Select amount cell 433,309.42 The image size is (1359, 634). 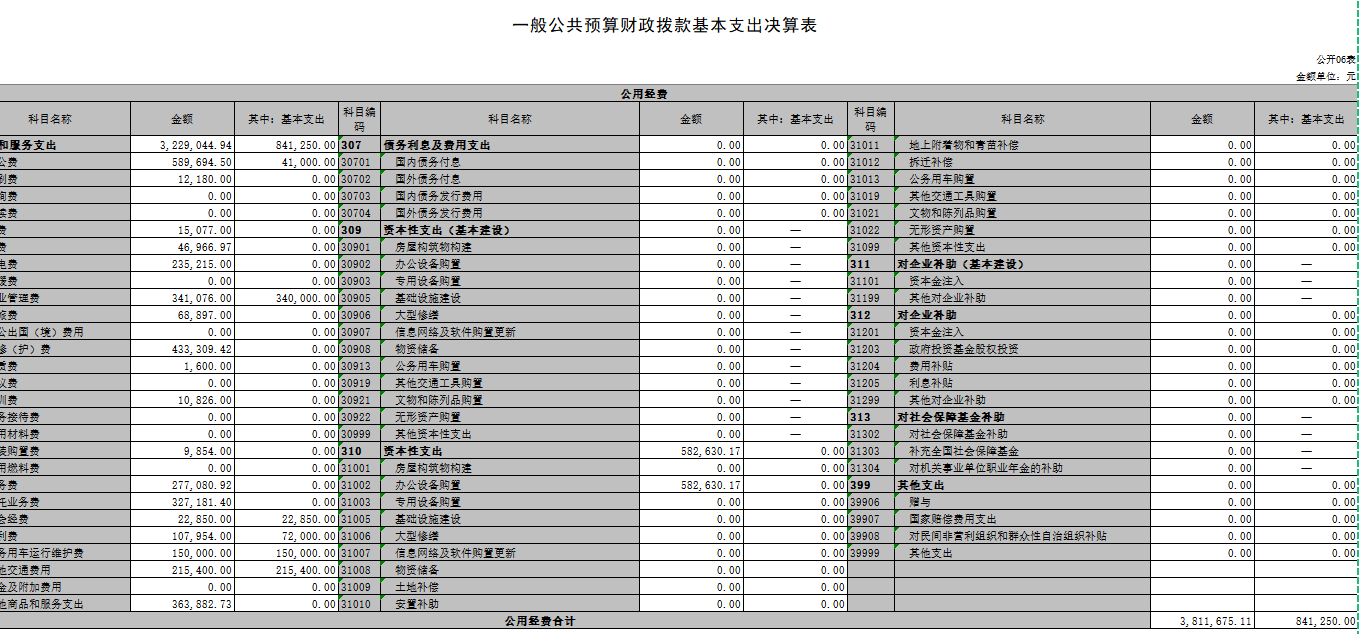tap(182, 349)
